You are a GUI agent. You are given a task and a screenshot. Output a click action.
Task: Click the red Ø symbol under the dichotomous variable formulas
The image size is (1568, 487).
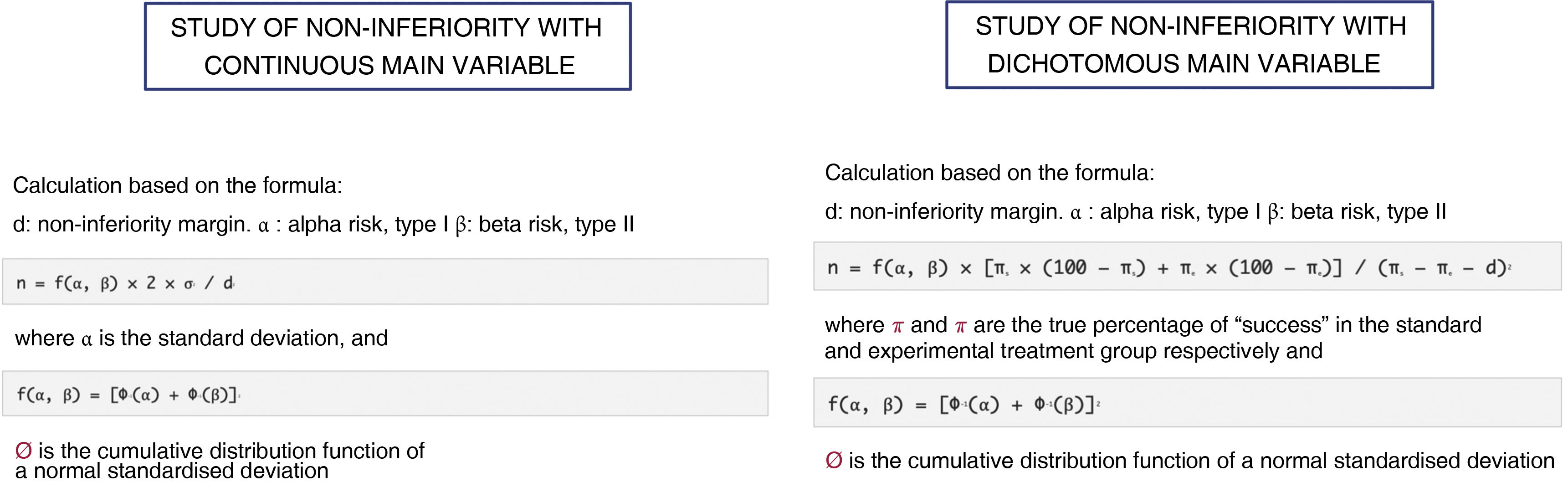[833, 460]
